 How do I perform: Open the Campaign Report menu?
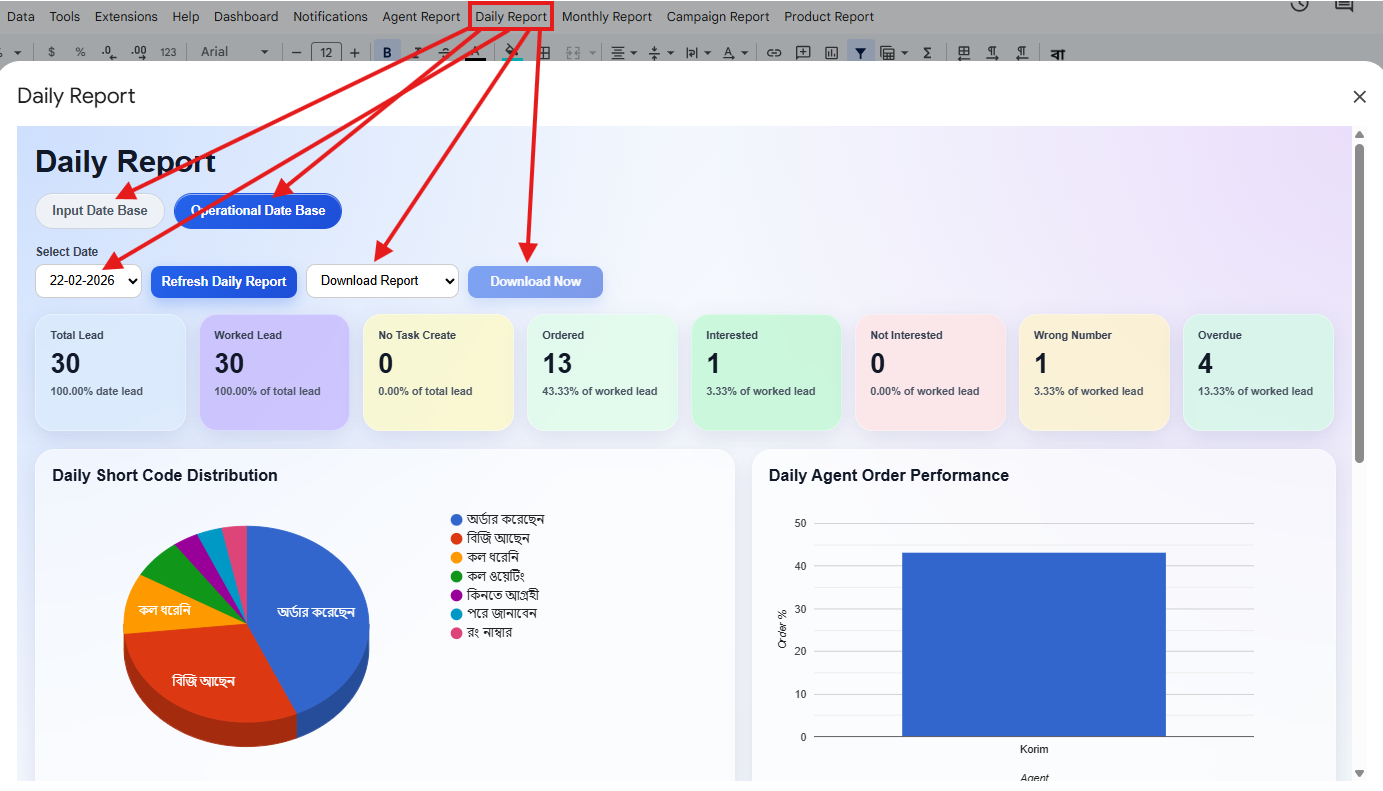[718, 17]
